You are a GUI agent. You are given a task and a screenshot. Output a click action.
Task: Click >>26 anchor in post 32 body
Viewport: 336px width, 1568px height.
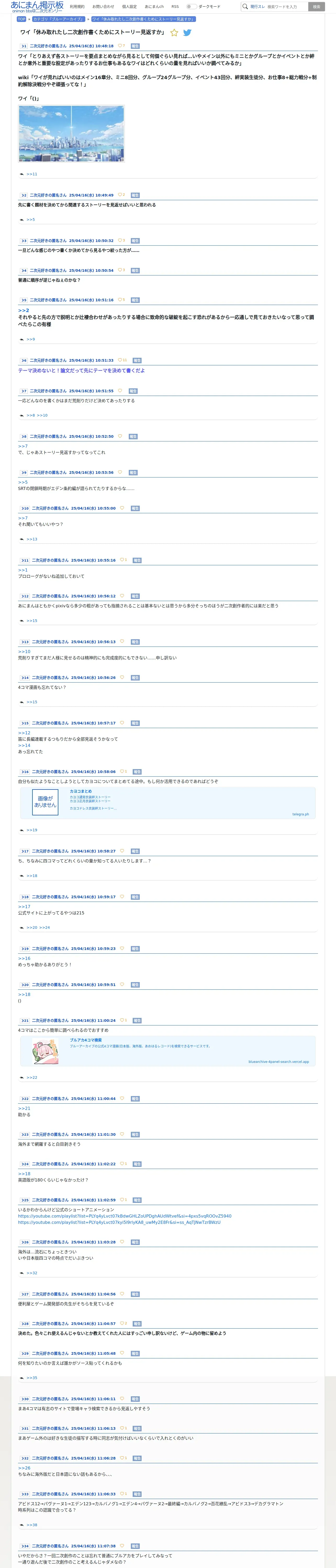pos(24,1468)
